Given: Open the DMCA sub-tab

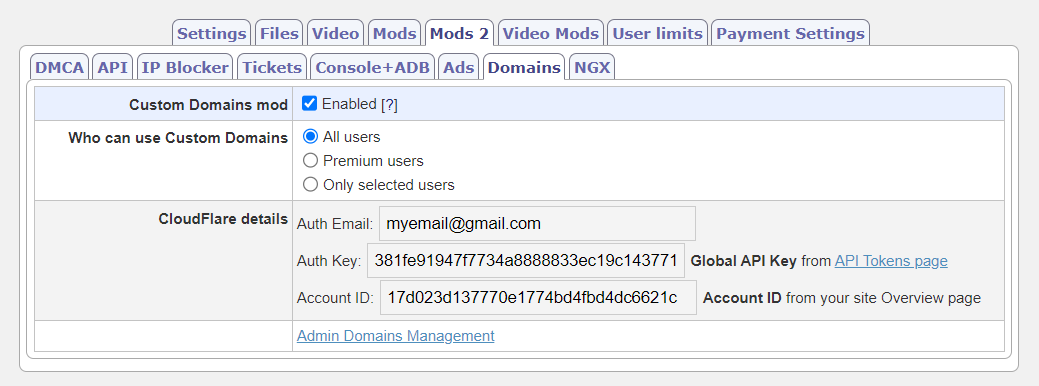Looking at the screenshot, I should point(60,67).
